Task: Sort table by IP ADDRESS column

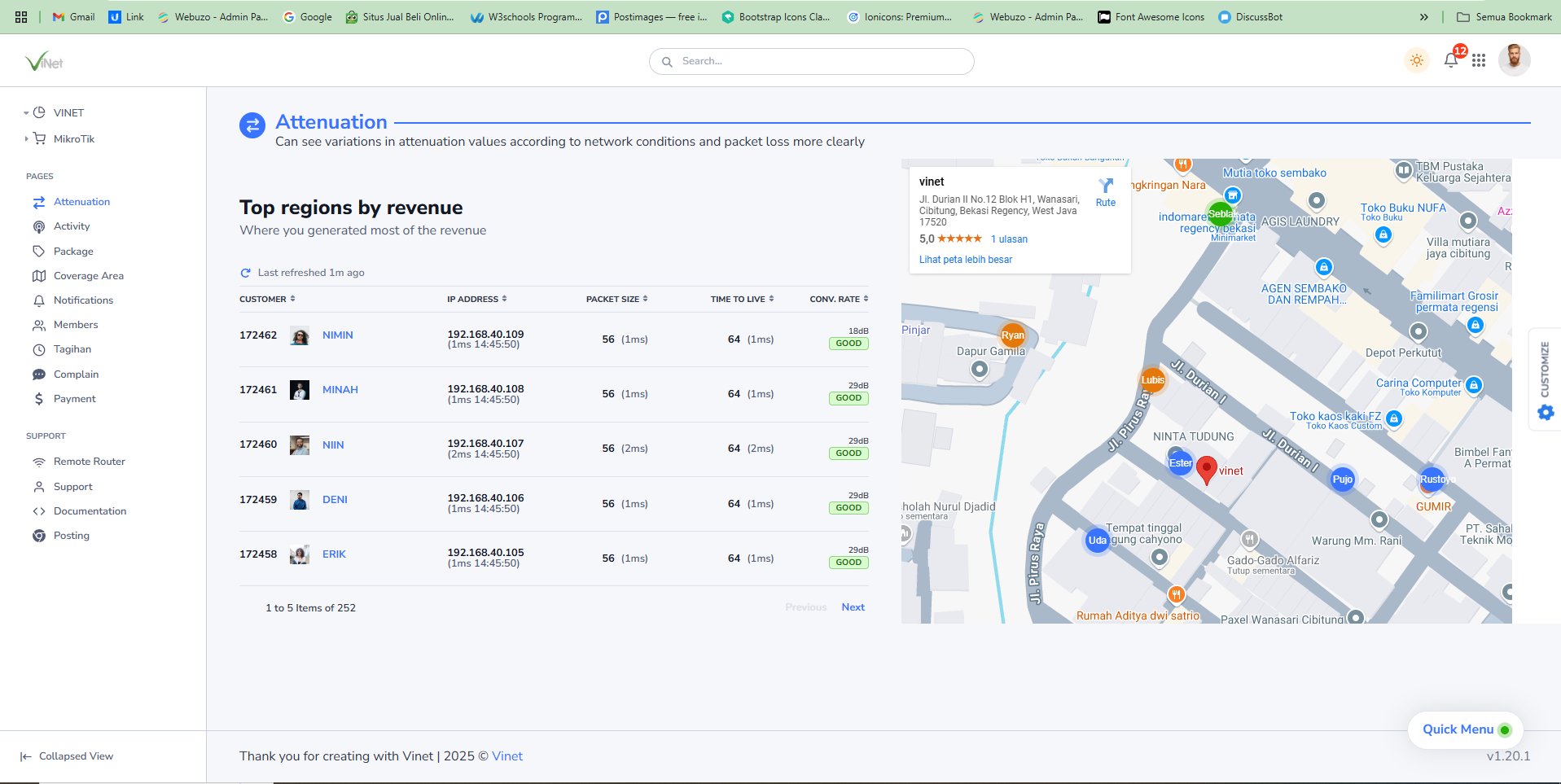Action: 476,299
